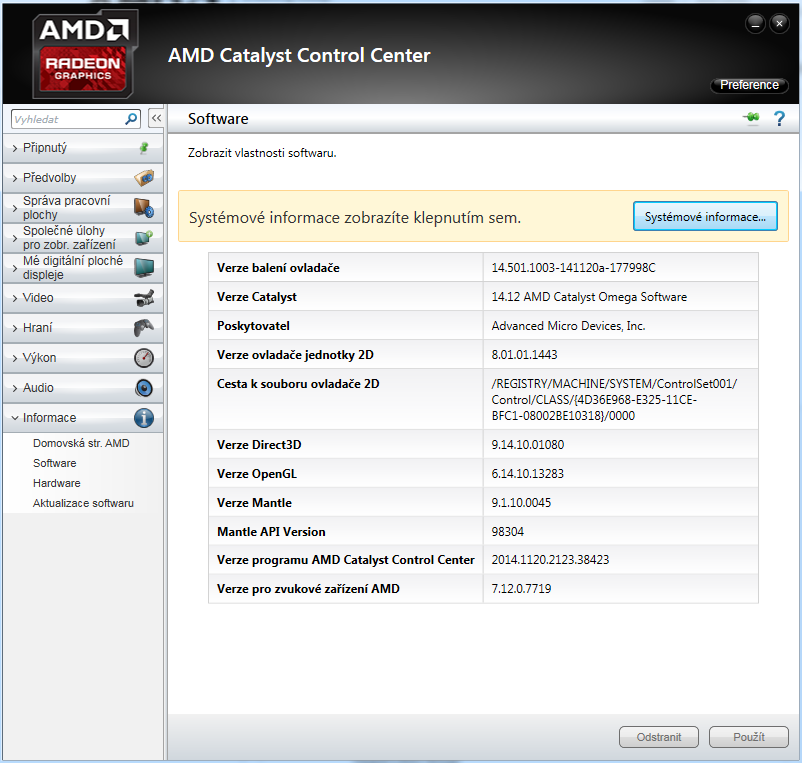The height and width of the screenshot is (764, 802).
Task: Click the Výkon gauge icon
Action: pyautogui.click(x=144, y=358)
